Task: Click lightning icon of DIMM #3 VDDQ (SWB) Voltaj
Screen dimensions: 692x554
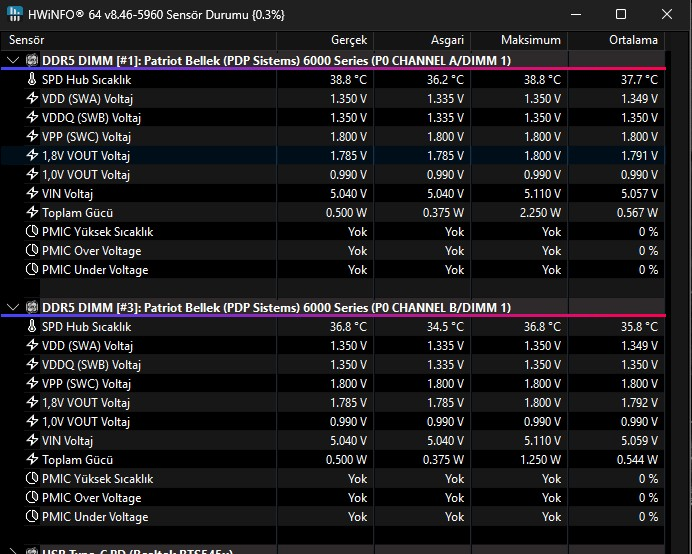Action: tap(32, 364)
